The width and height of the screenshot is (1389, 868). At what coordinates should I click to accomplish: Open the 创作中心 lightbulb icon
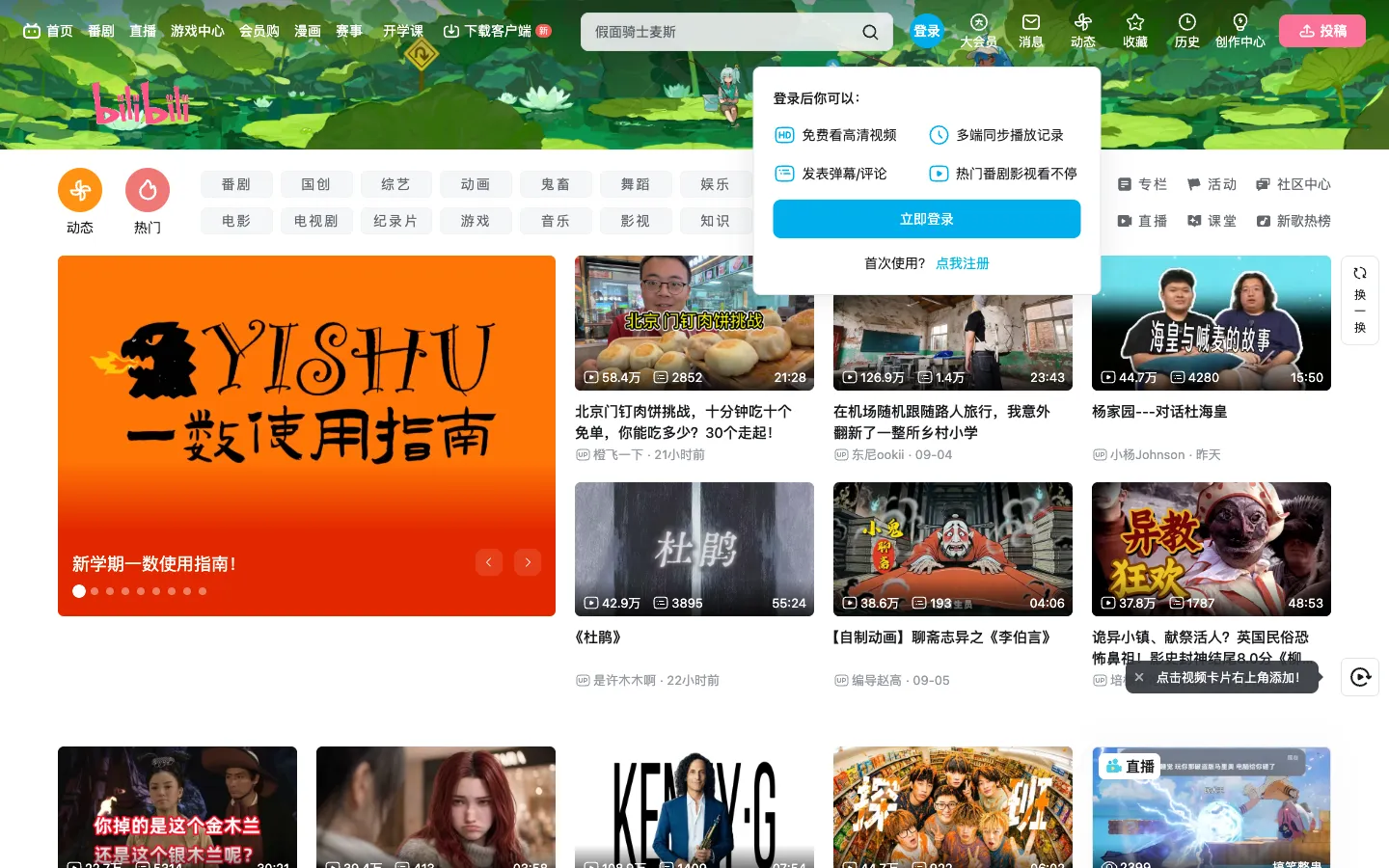click(1240, 31)
